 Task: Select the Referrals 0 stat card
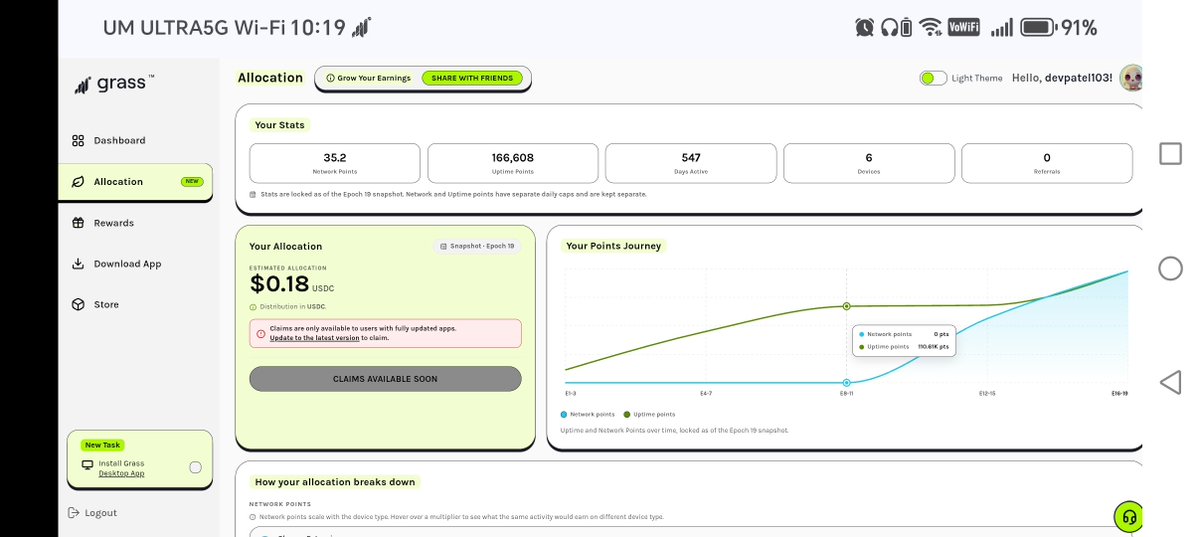pyautogui.click(x=1047, y=163)
